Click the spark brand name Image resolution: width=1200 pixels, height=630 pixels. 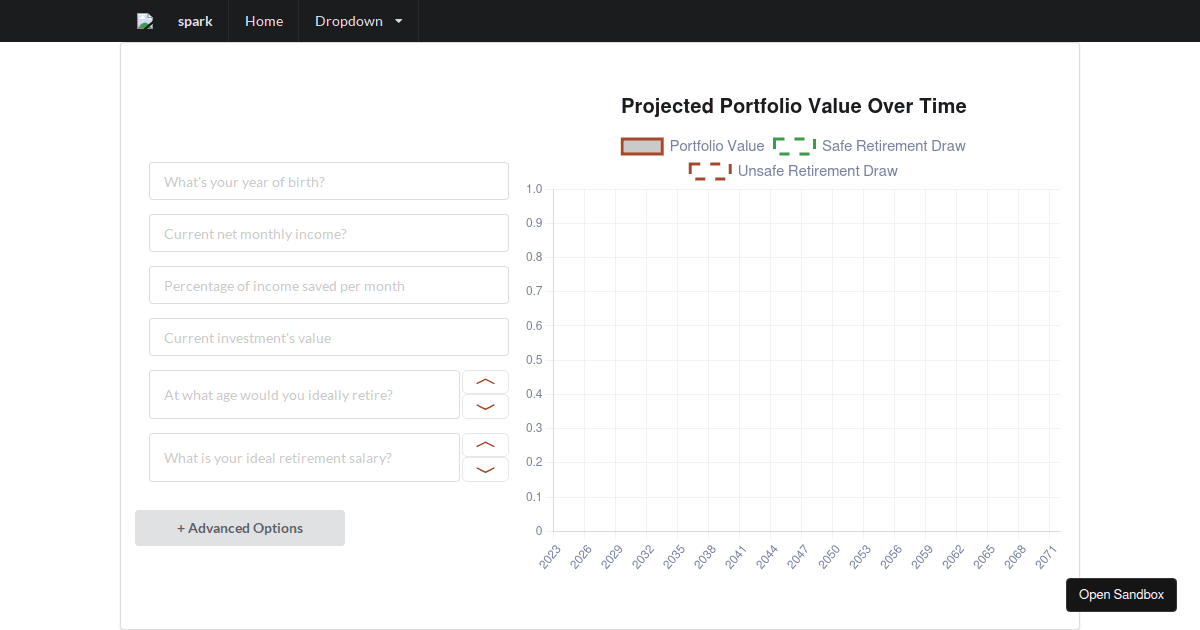[195, 21]
